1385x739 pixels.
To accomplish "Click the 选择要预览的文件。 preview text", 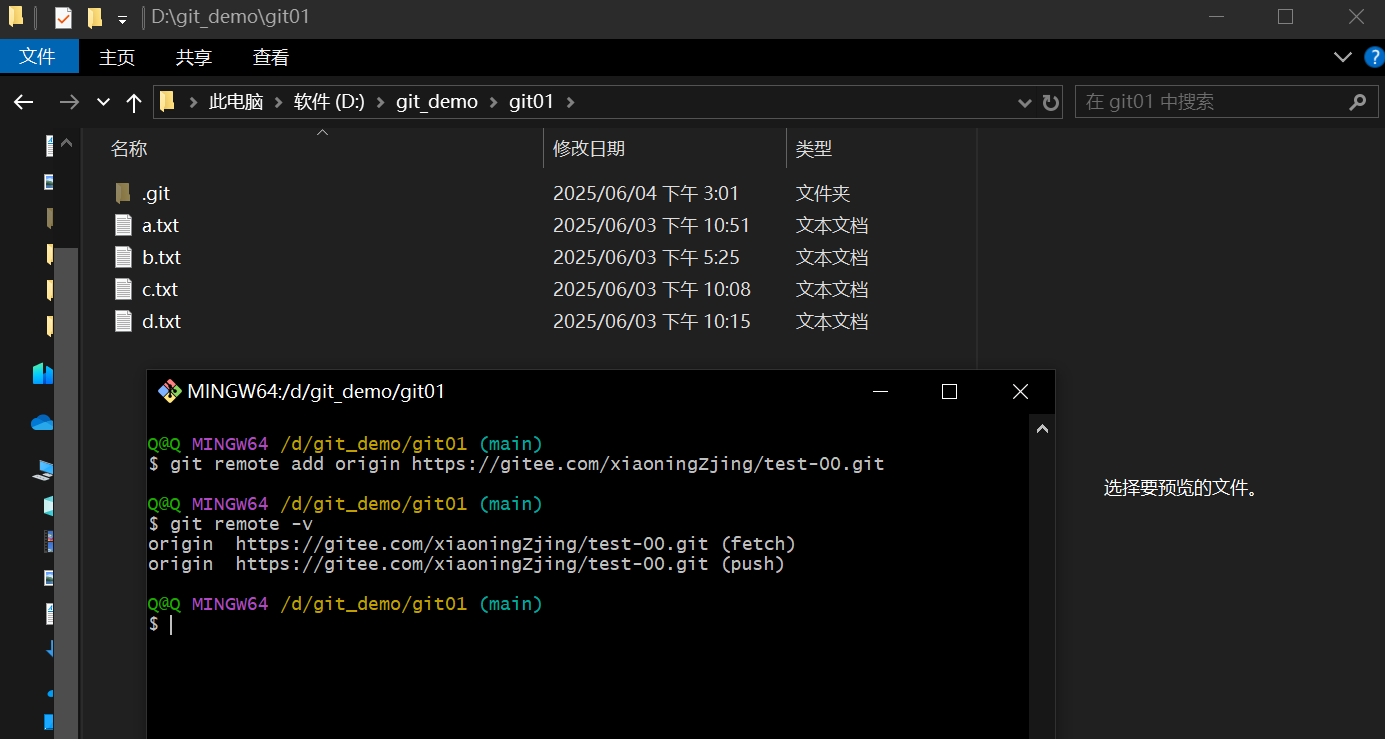I will tap(1181, 488).
